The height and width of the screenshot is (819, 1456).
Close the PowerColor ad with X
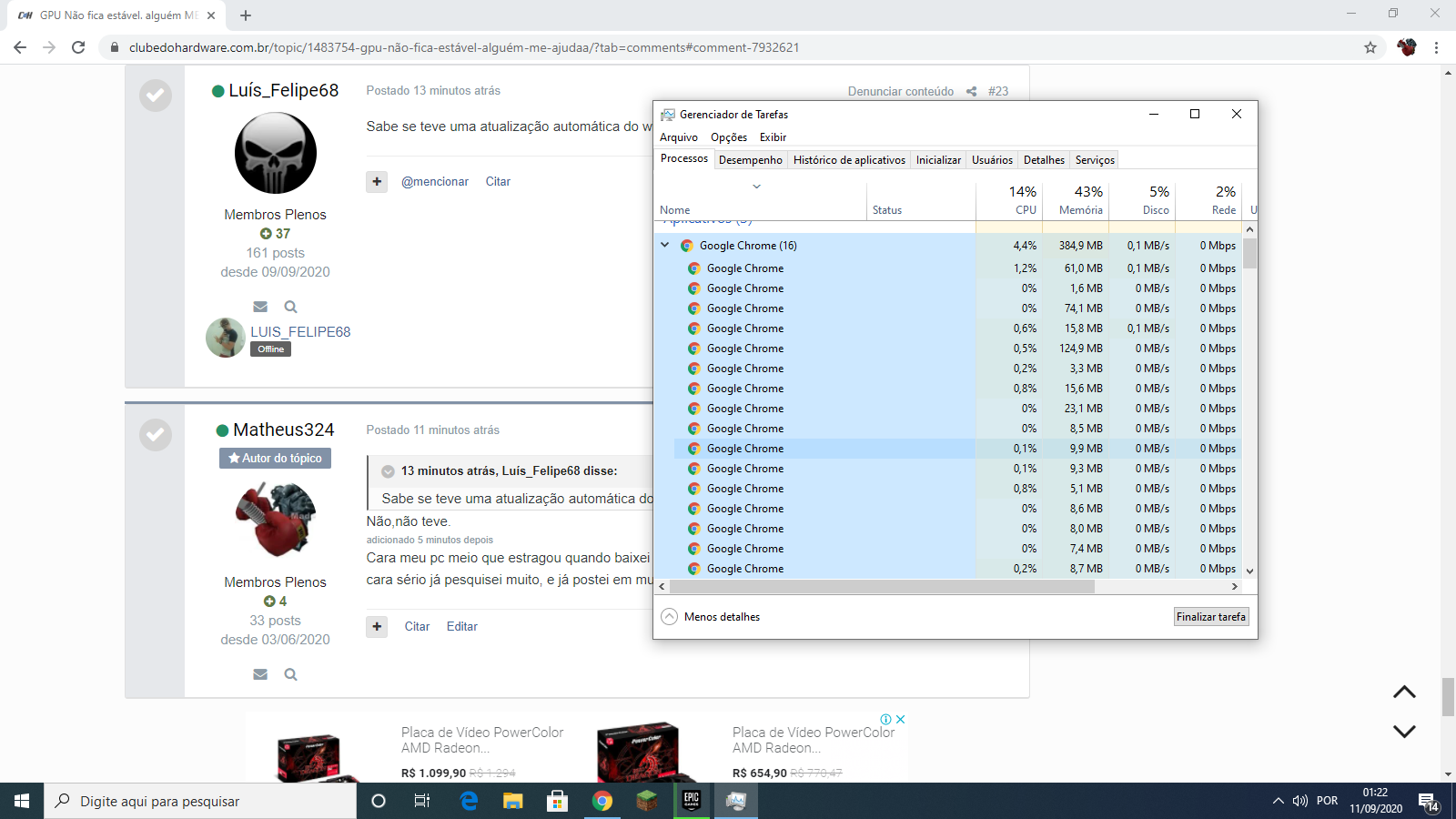coord(900,719)
